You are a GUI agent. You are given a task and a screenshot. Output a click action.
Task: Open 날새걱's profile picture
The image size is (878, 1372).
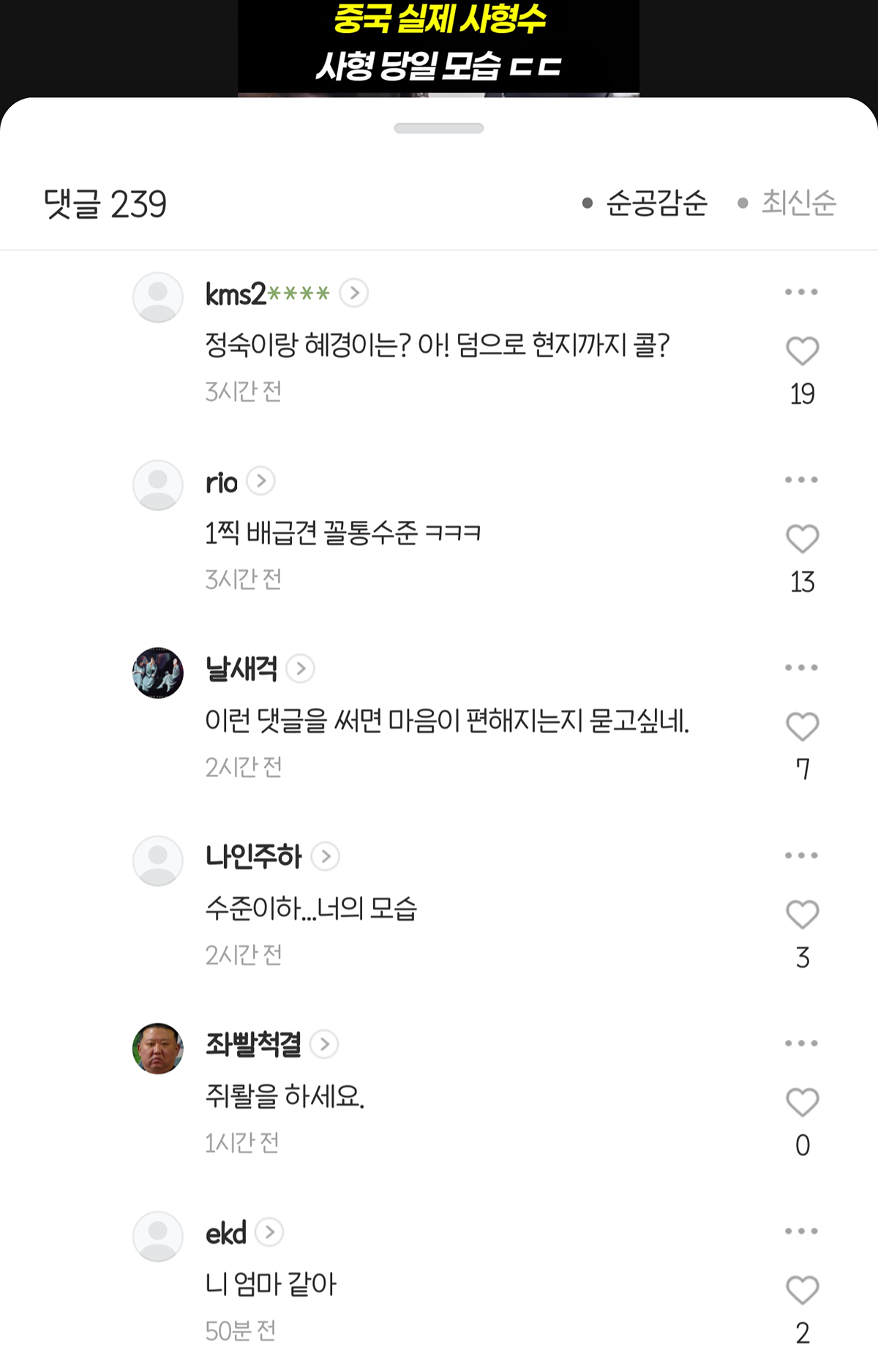[158, 672]
